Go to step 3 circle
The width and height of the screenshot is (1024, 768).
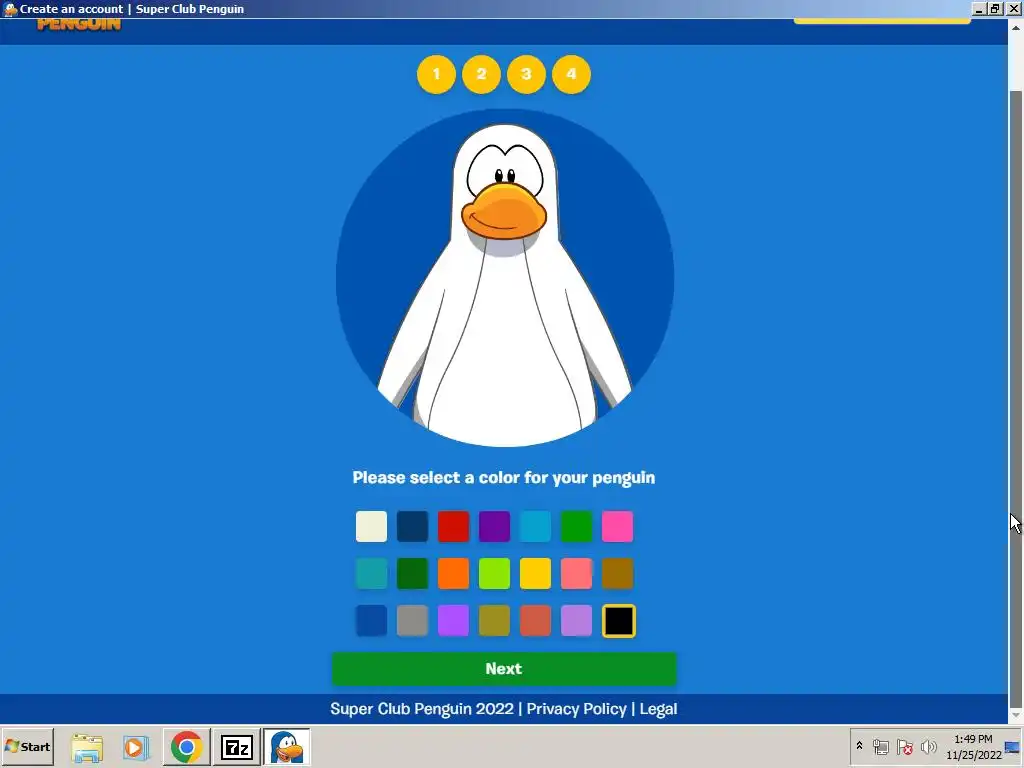click(x=526, y=74)
